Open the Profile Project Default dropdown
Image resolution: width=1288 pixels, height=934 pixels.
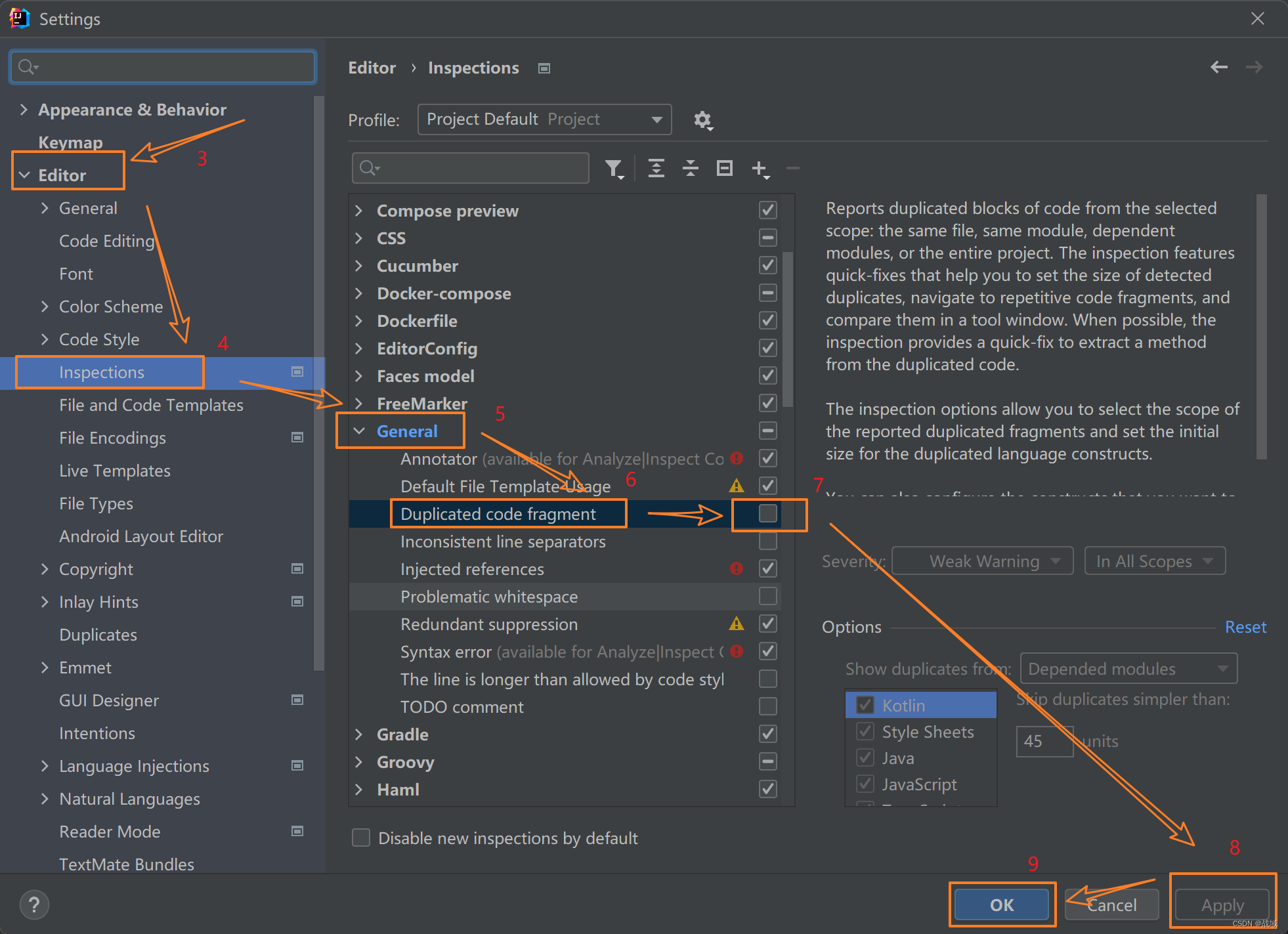(544, 119)
